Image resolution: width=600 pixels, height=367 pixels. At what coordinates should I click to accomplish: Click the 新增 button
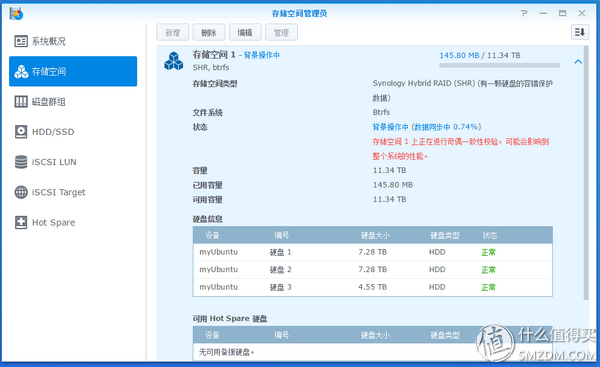(x=173, y=33)
